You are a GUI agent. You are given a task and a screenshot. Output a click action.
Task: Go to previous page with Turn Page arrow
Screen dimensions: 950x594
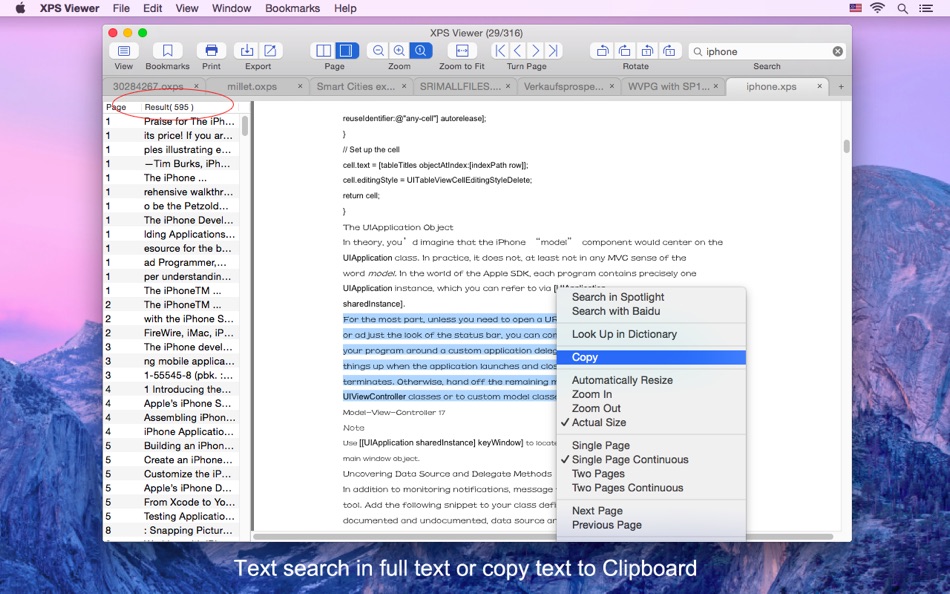click(x=517, y=51)
